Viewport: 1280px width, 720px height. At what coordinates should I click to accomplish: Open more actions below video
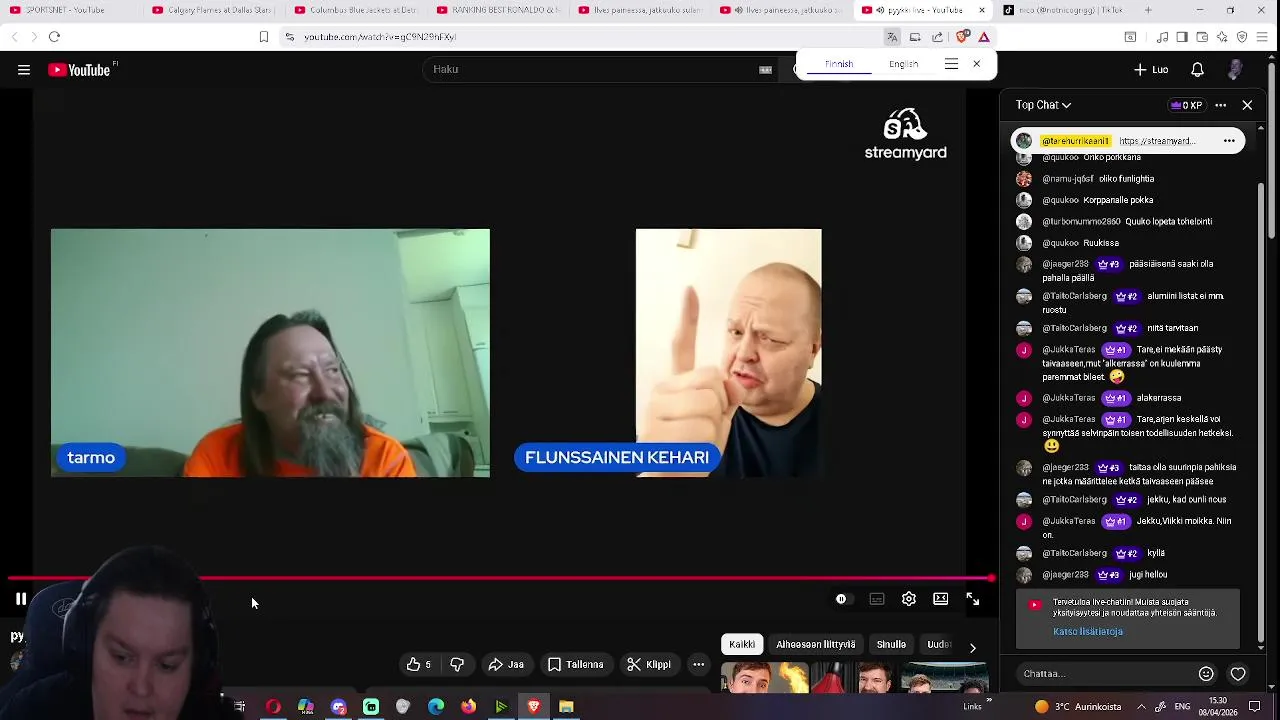pyautogui.click(x=699, y=664)
